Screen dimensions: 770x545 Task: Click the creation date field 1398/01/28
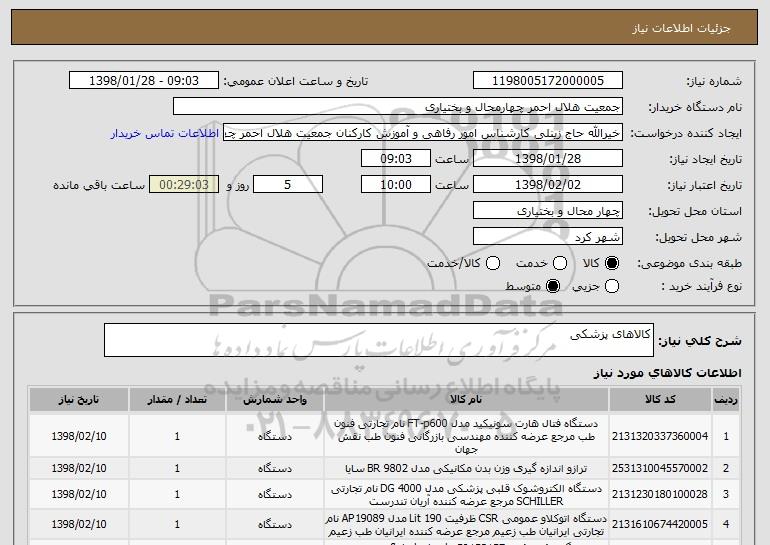(x=548, y=159)
